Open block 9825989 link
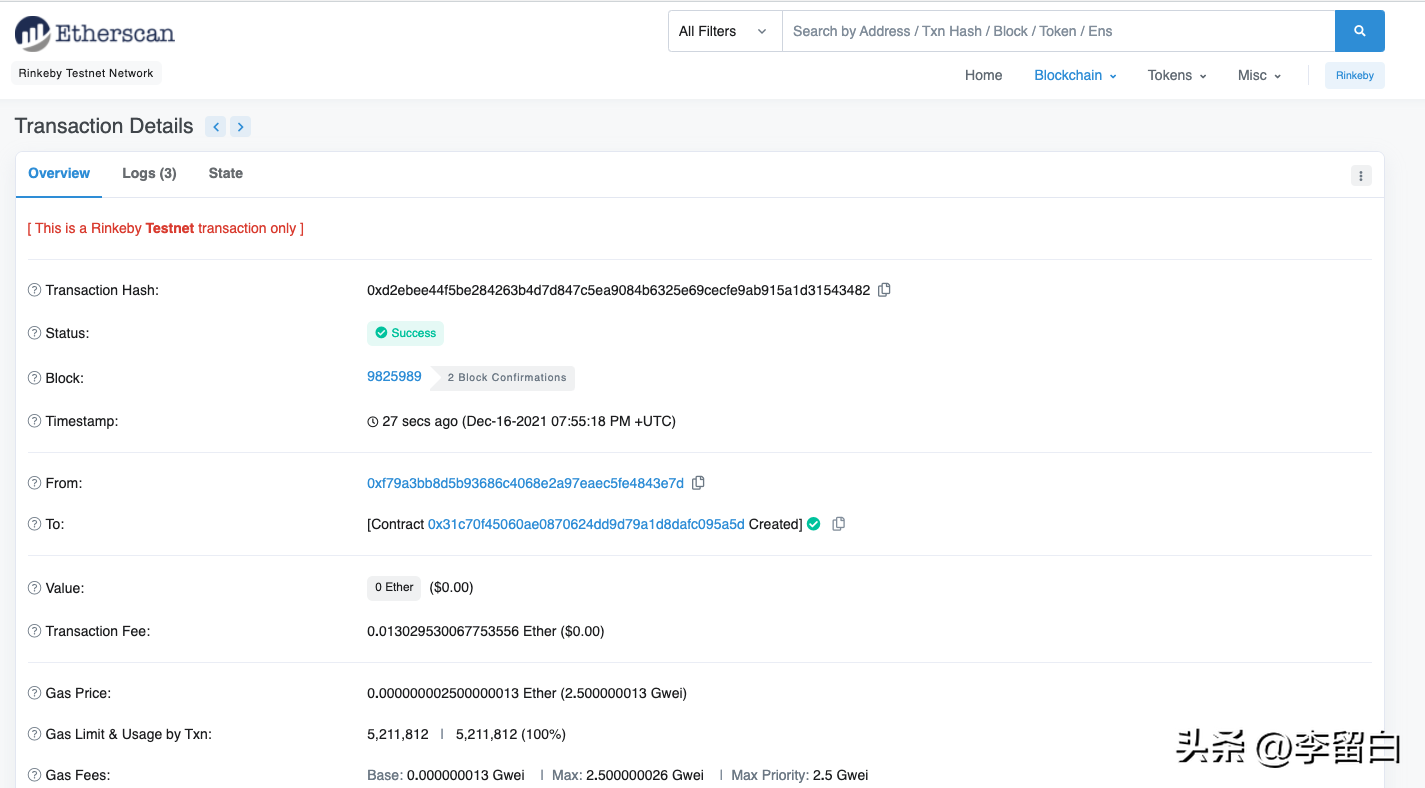The width and height of the screenshot is (1425, 788). pyautogui.click(x=394, y=377)
